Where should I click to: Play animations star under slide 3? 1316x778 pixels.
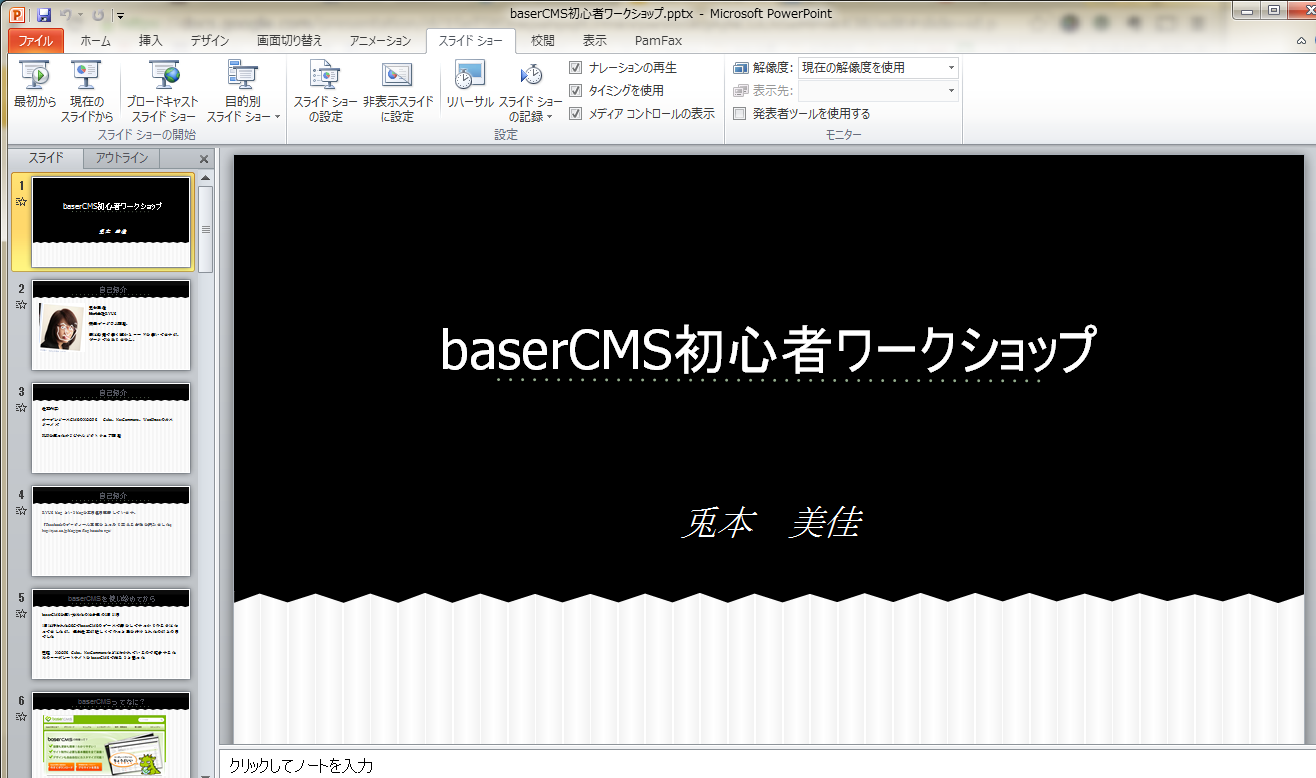tap(21, 408)
